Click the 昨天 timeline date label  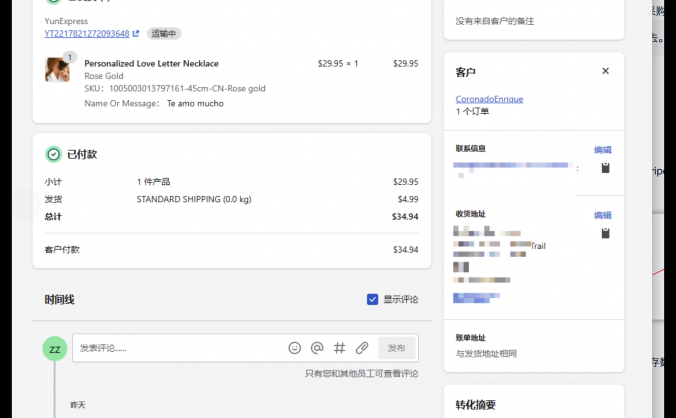click(x=78, y=405)
